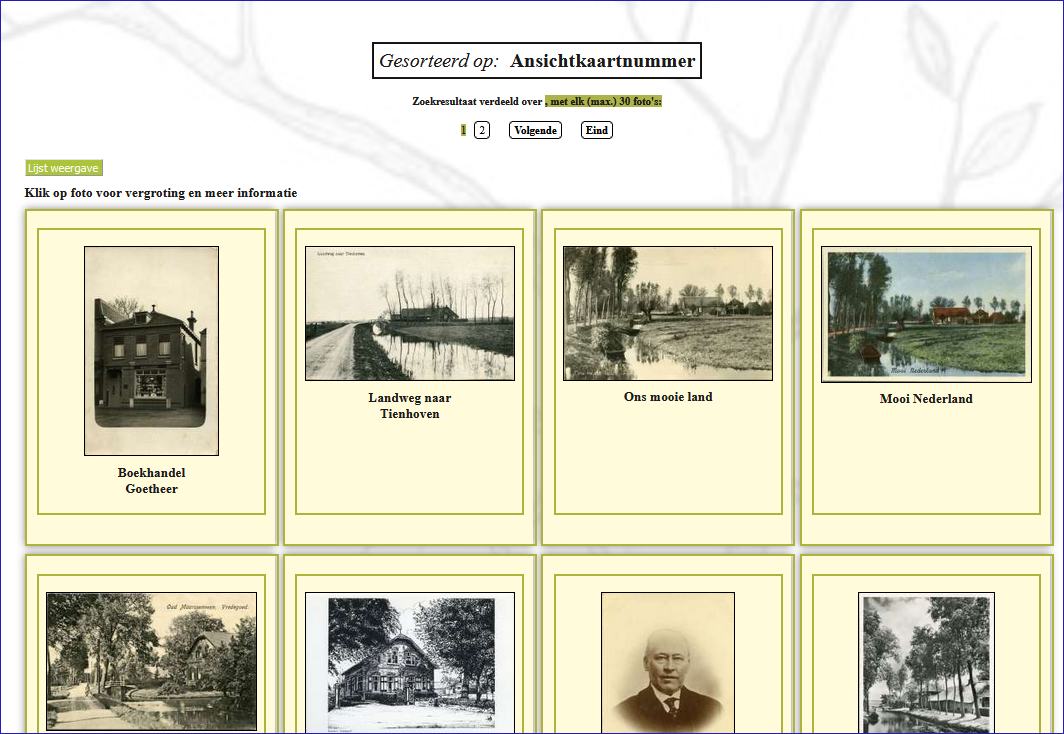Click the Landweg naar Tienhoven caption

(x=409, y=405)
